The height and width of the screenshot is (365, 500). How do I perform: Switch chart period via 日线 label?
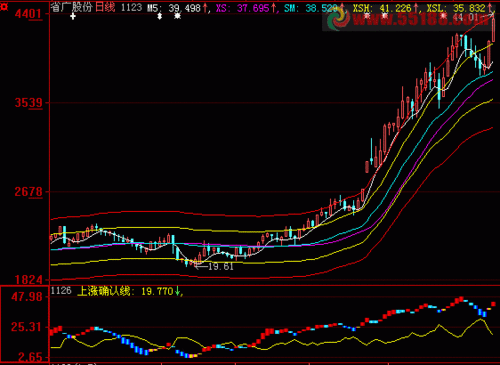tap(105, 7)
